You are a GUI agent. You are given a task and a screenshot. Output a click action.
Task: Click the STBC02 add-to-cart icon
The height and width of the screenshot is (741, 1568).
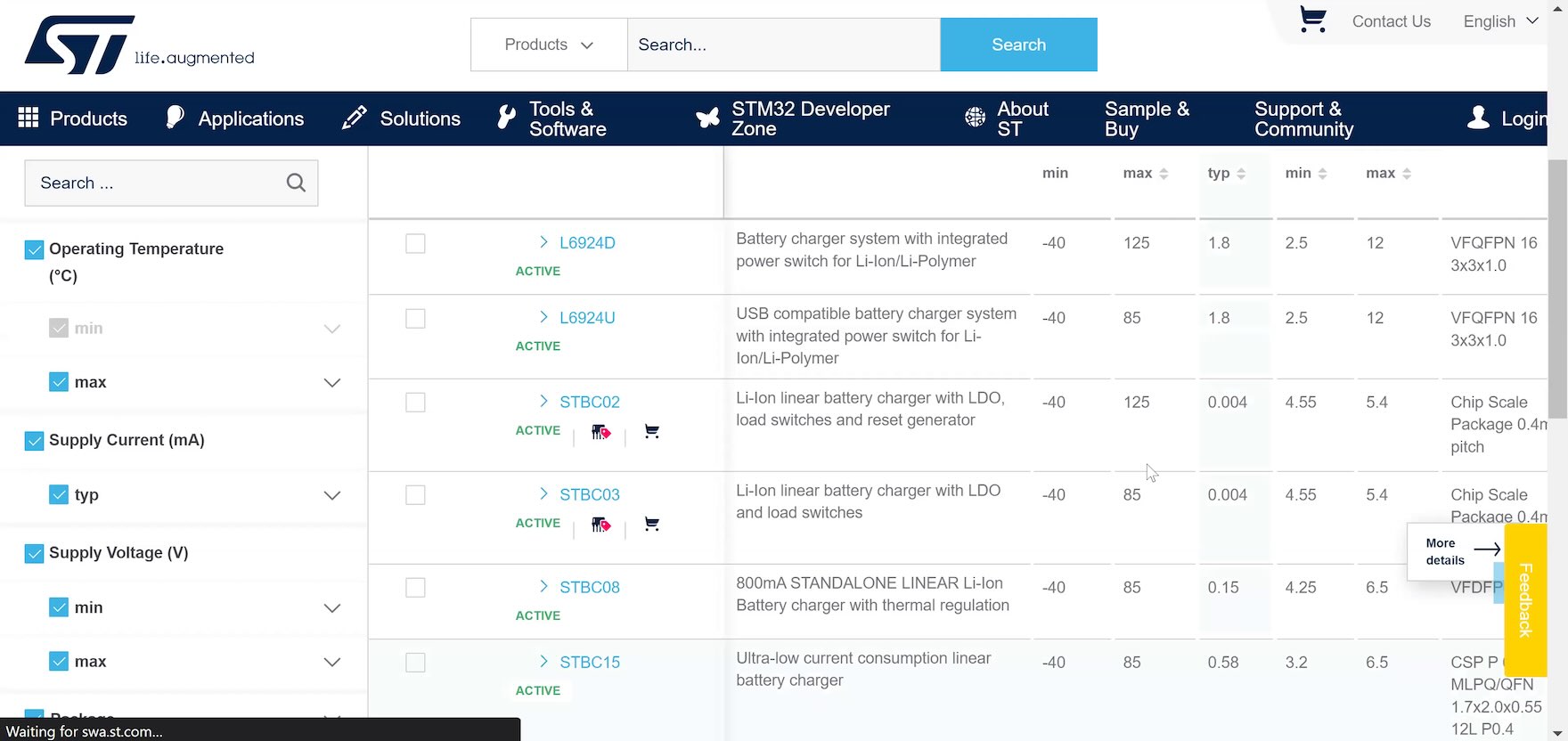click(x=651, y=432)
